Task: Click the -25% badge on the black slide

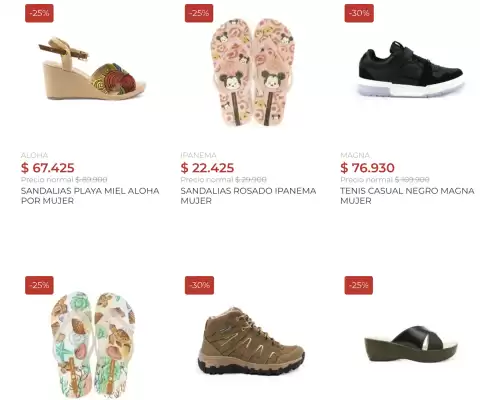Action: click(359, 285)
